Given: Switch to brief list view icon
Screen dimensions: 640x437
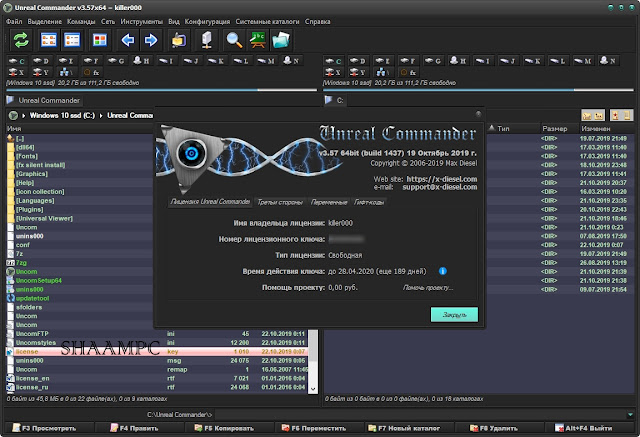Looking at the screenshot, I should point(49,40).
